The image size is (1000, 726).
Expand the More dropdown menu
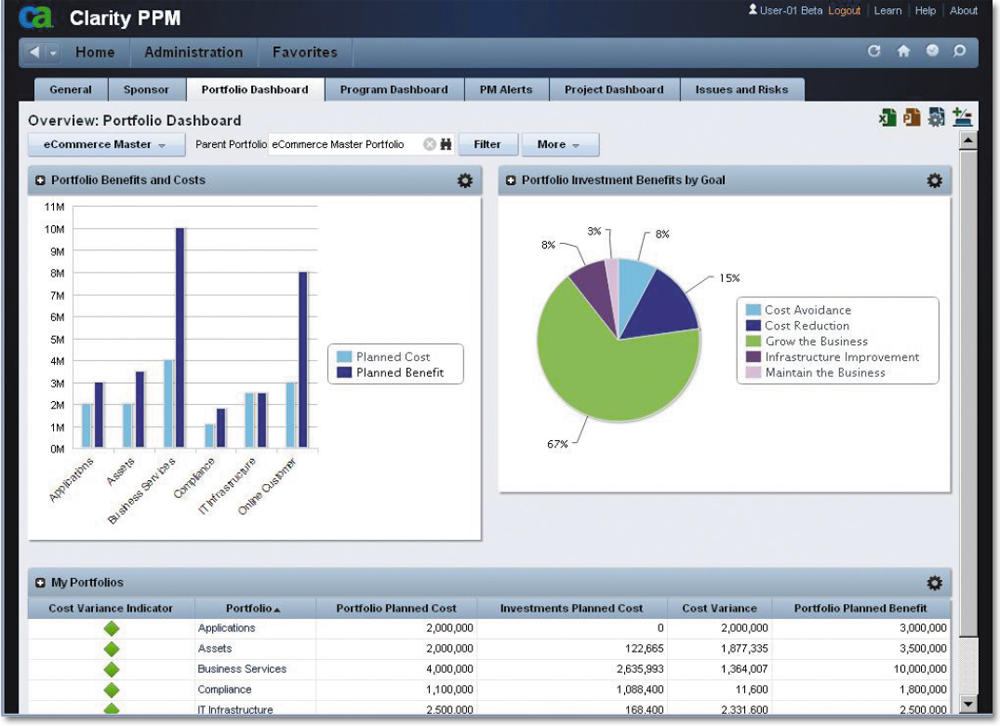pyautogui.click(x=559, y=144)
